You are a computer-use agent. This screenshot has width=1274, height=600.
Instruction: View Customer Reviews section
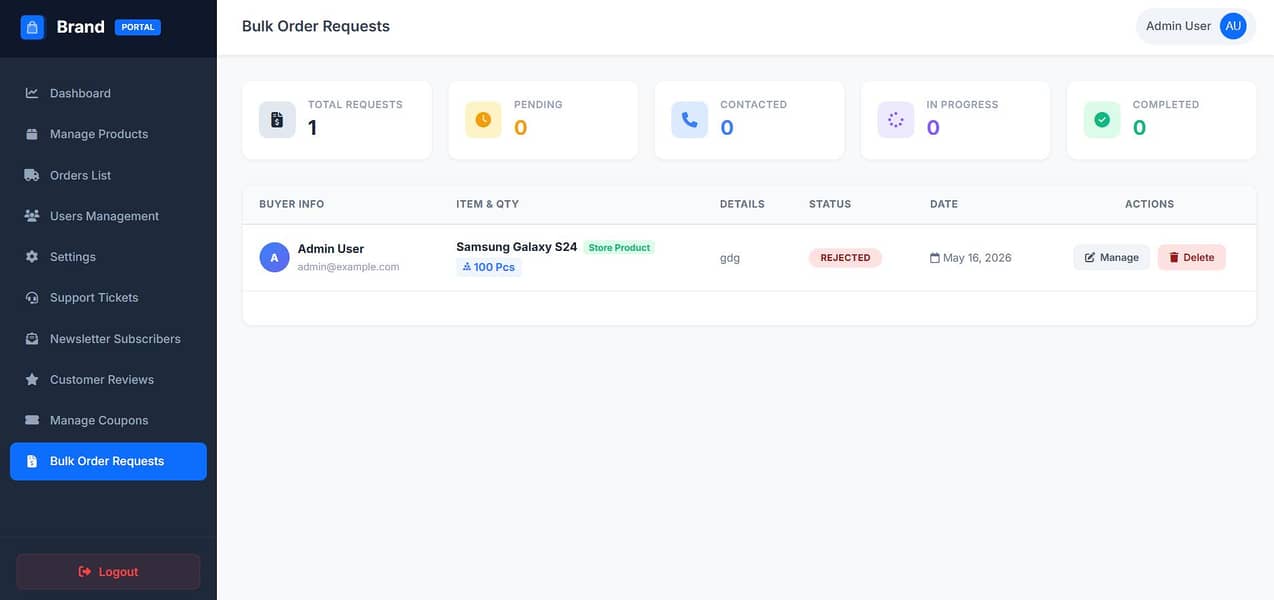pos(108,380)
